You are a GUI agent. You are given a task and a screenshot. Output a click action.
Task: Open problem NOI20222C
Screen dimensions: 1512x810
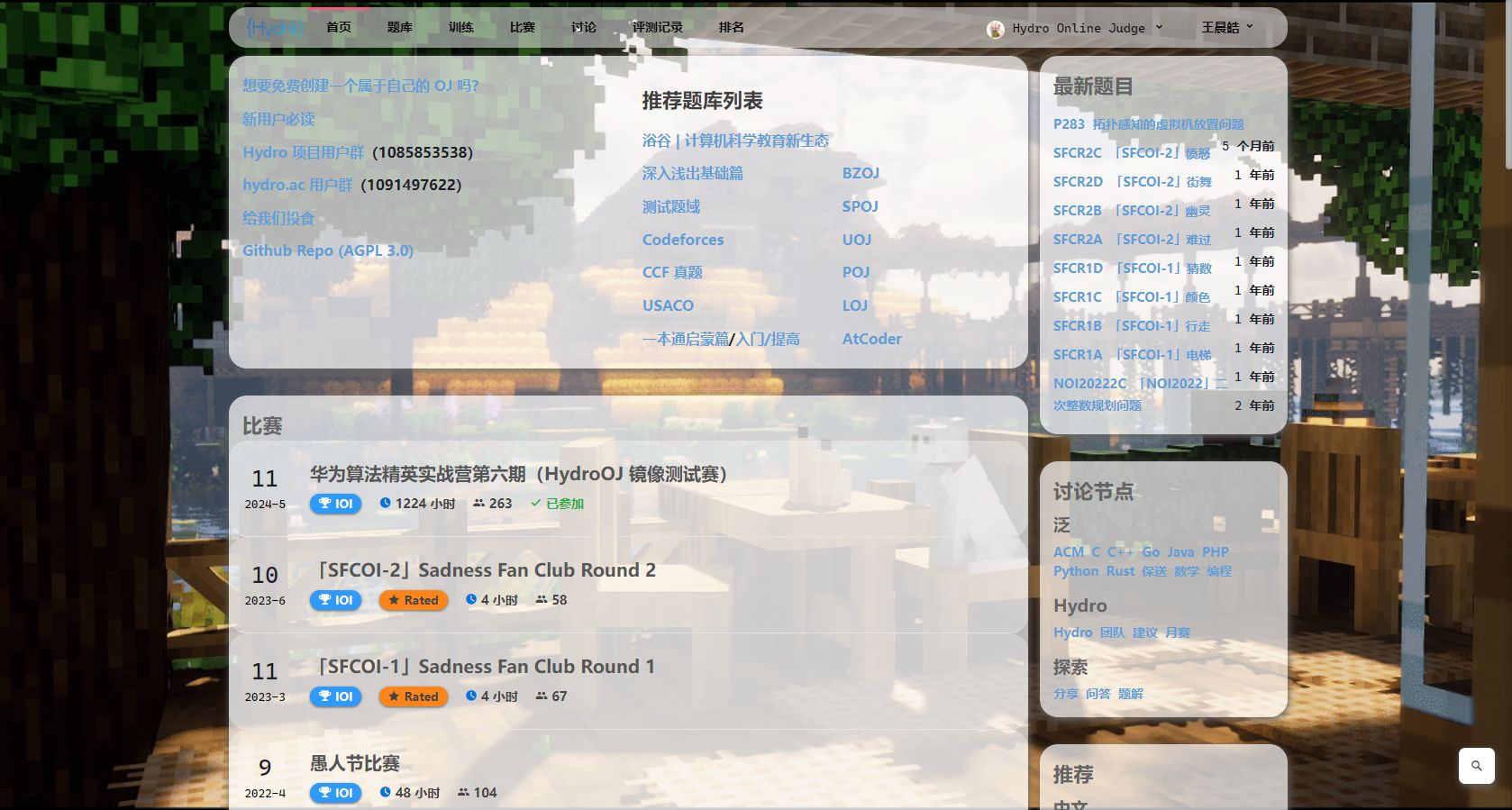click(1140, 394)
